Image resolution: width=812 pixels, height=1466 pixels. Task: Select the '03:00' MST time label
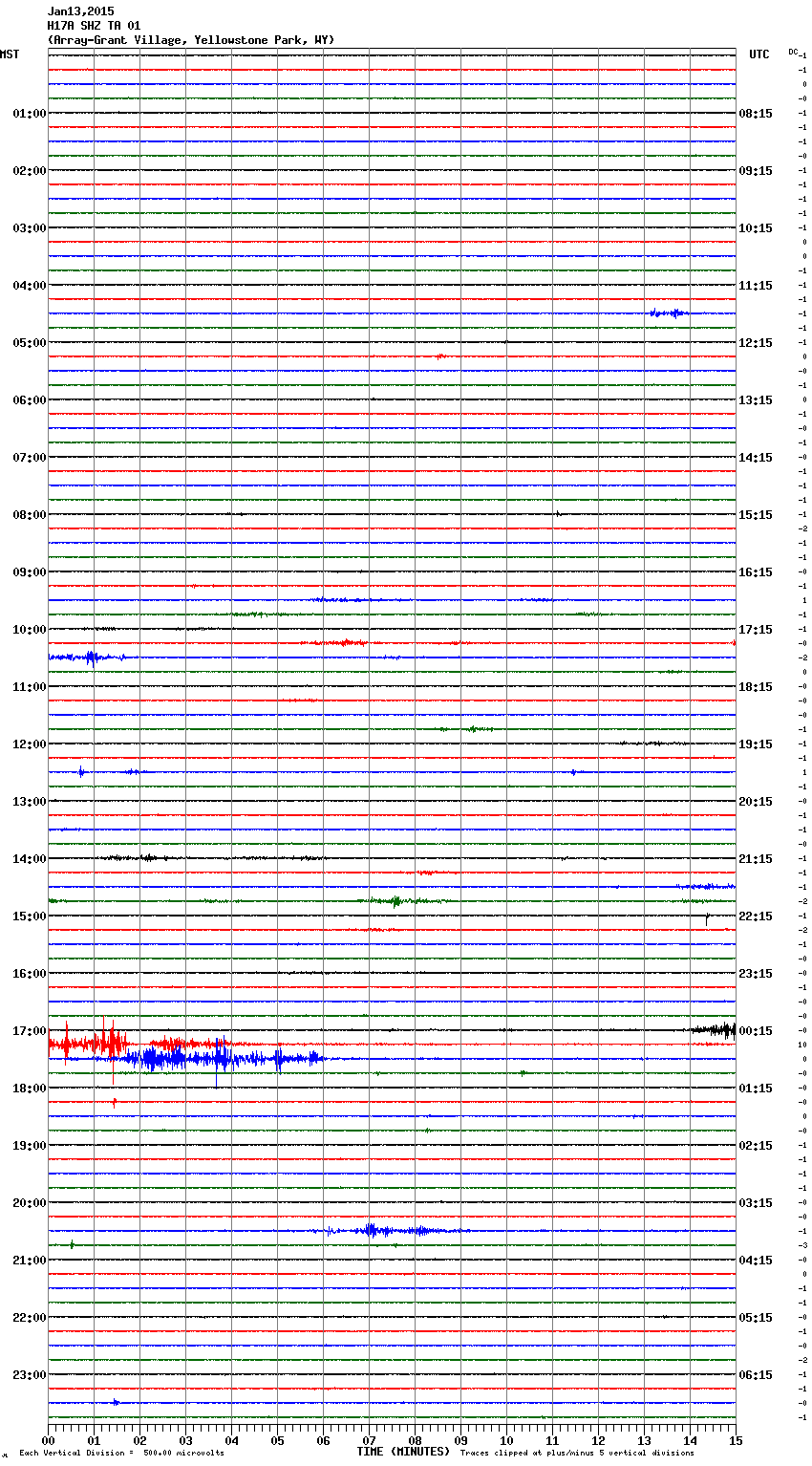[30, 228]
